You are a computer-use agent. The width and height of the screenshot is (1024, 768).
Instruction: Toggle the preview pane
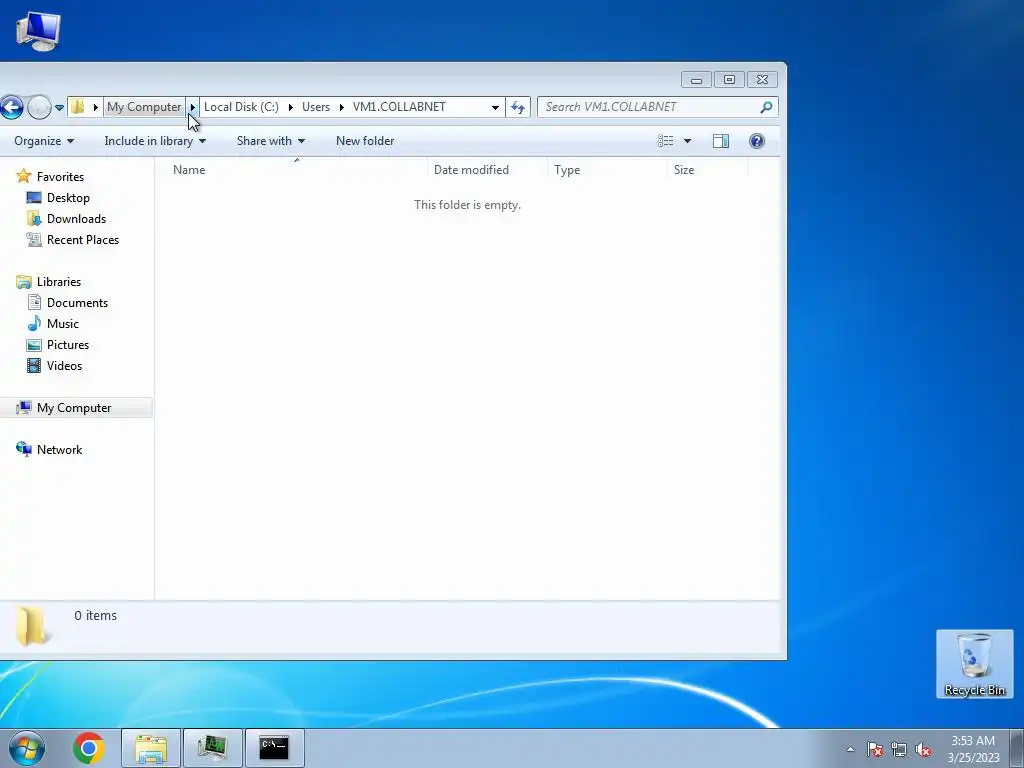(x=721, y=141)
